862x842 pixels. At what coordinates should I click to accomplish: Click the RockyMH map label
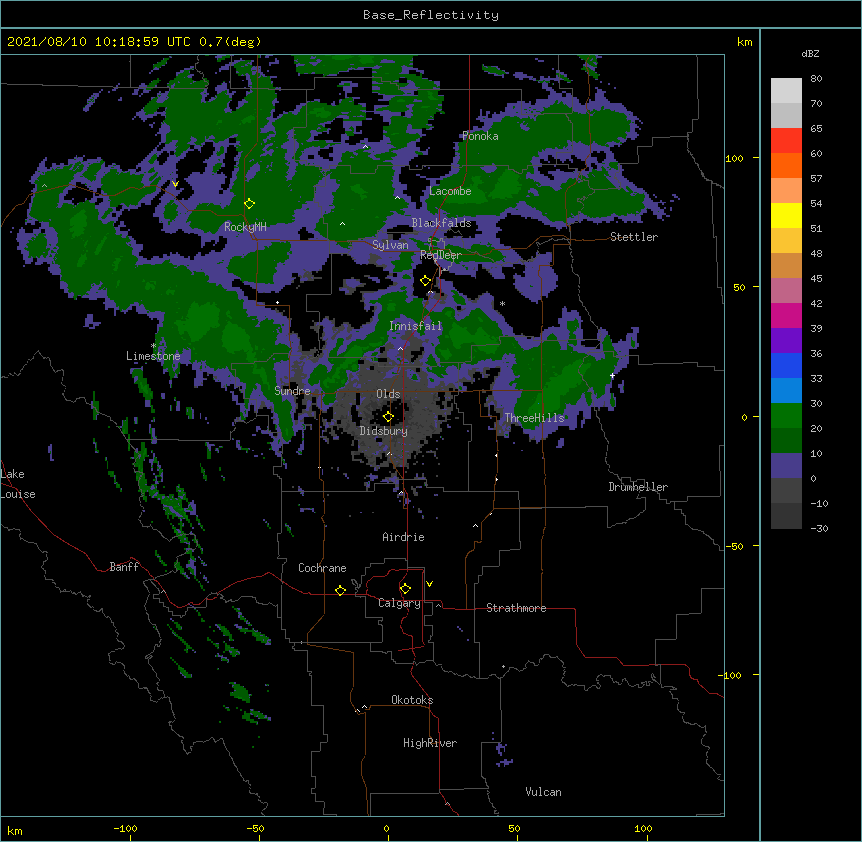[245, 227]
